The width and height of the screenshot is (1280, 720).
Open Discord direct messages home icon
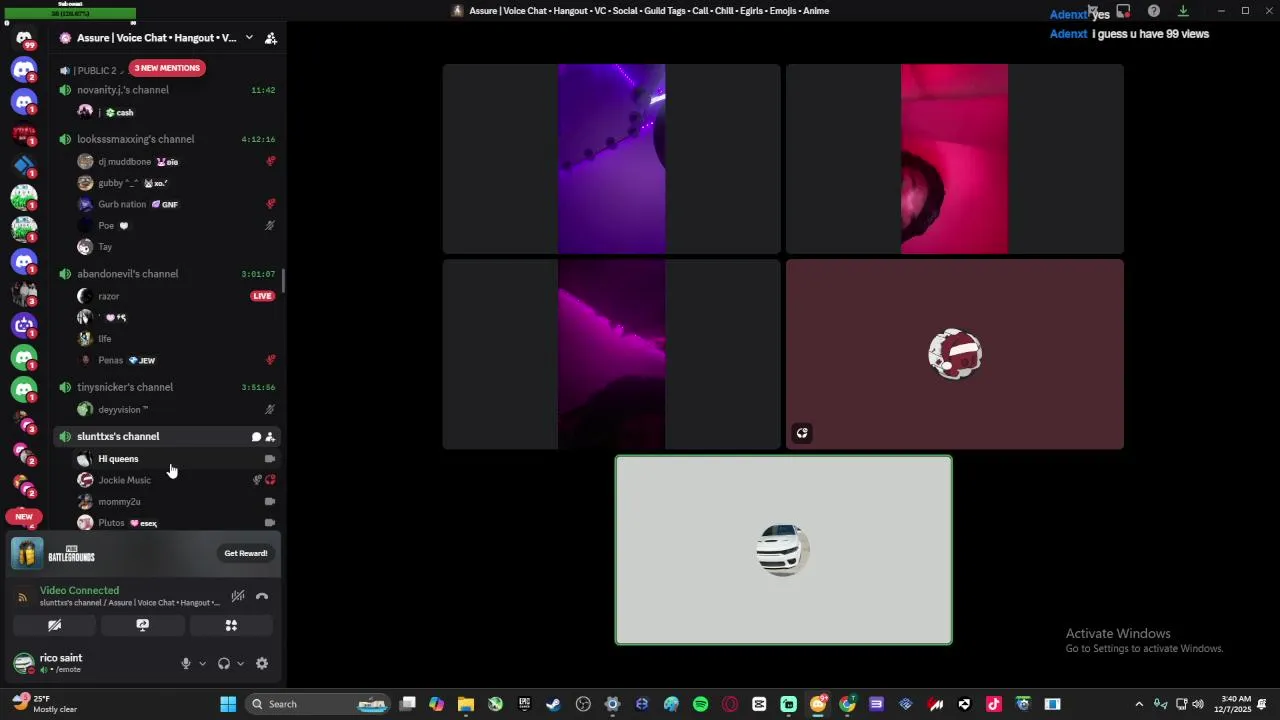(24, 39)
